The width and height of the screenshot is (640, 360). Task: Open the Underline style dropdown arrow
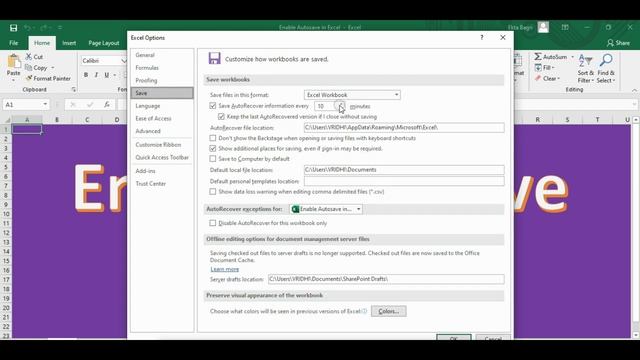[115, 75]
